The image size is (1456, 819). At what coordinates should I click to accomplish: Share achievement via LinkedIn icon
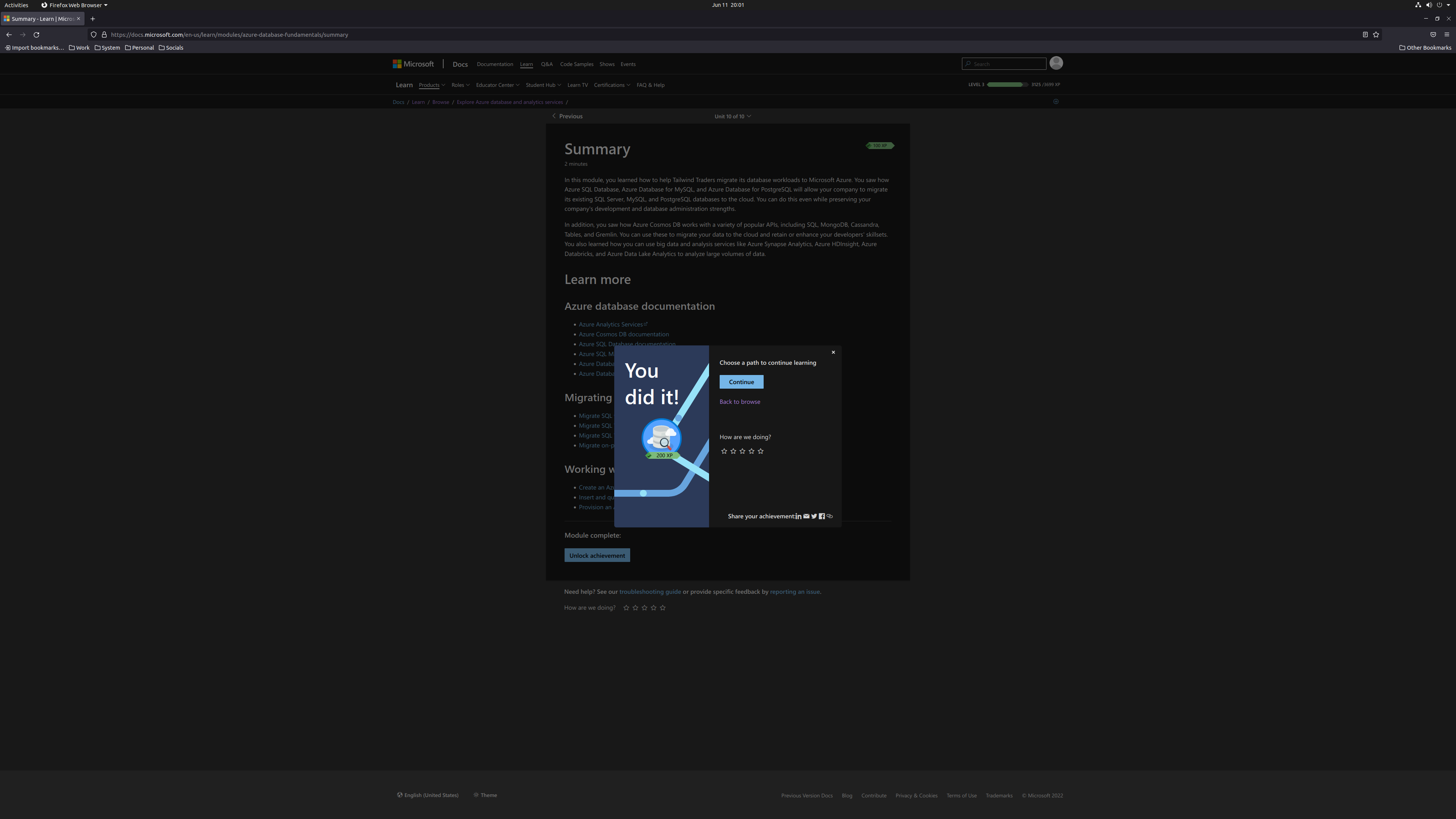(798, 516)
